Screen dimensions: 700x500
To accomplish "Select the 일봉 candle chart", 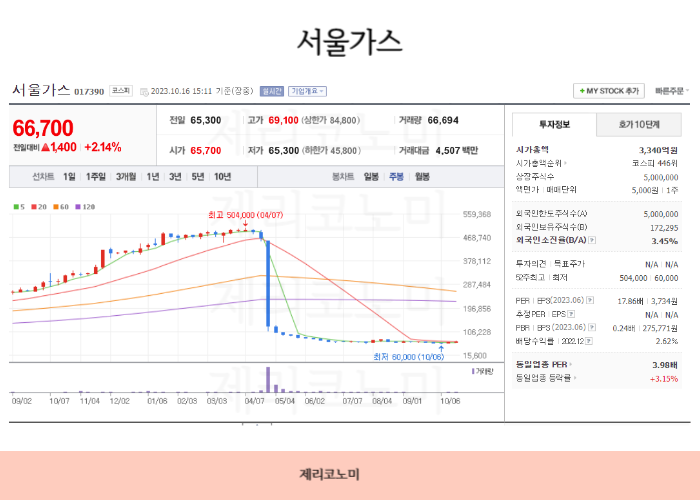I will click(x=371, y=177).
